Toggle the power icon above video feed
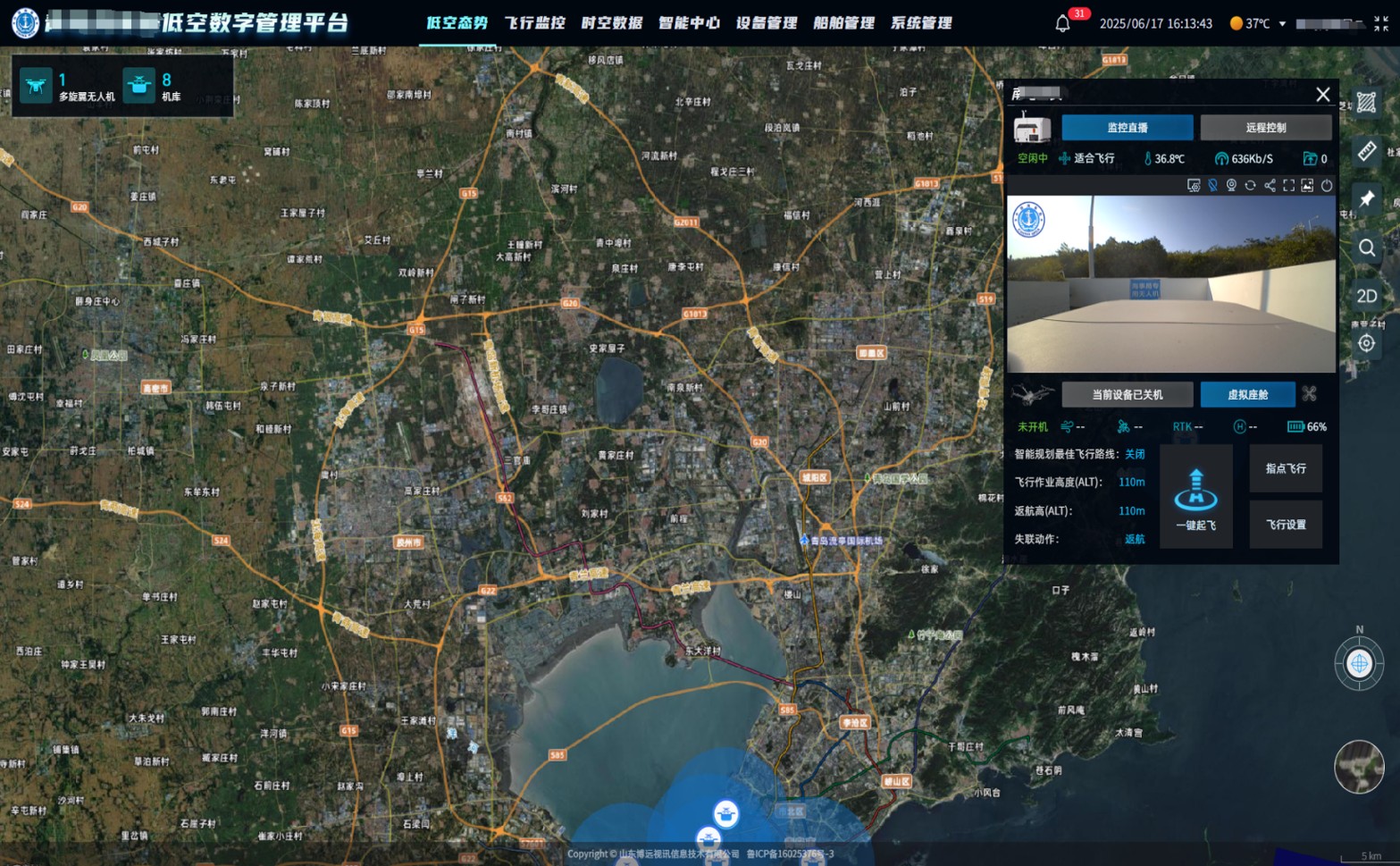Screen dimensions: 1400x866 (x=1327, y=185)
